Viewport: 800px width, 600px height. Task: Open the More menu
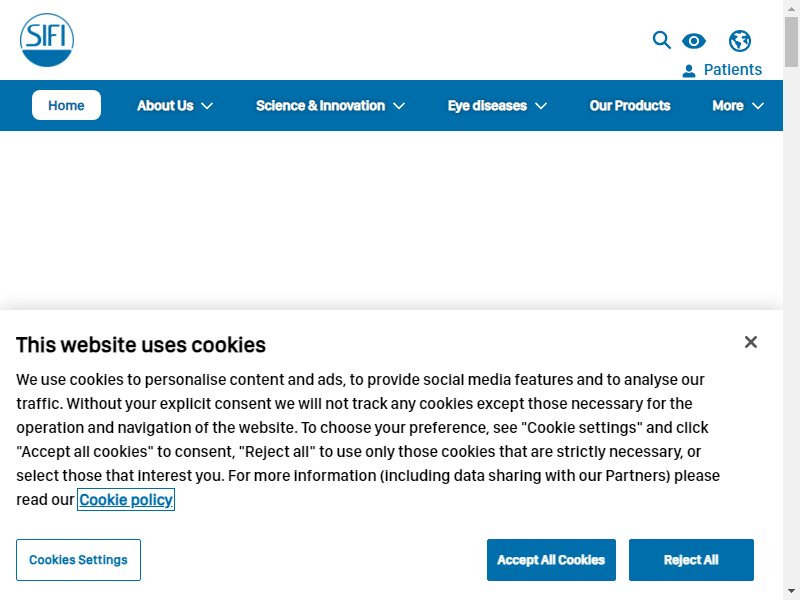[x=728, y=106]
